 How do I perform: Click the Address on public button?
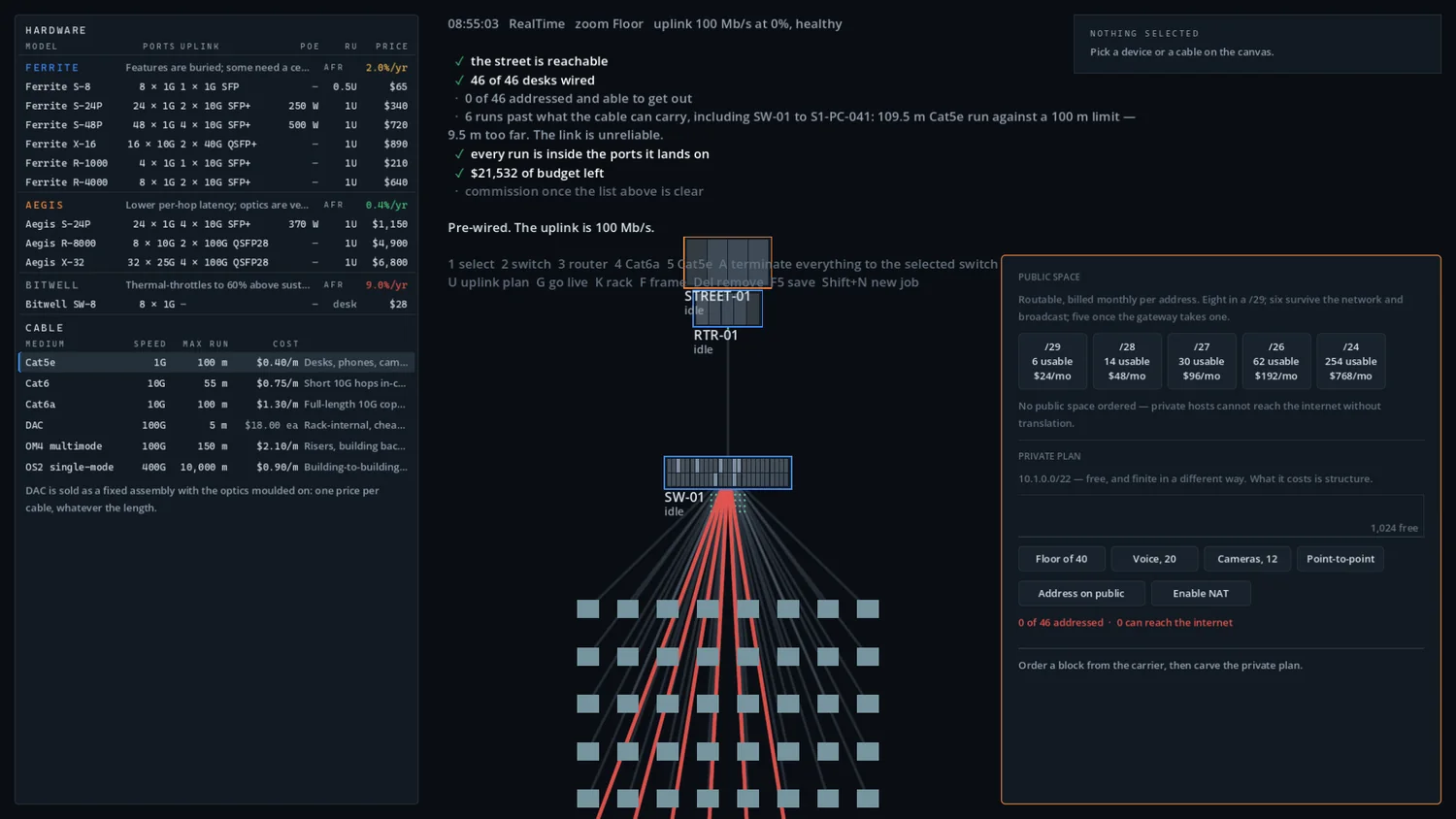(x=1081, y=593)
